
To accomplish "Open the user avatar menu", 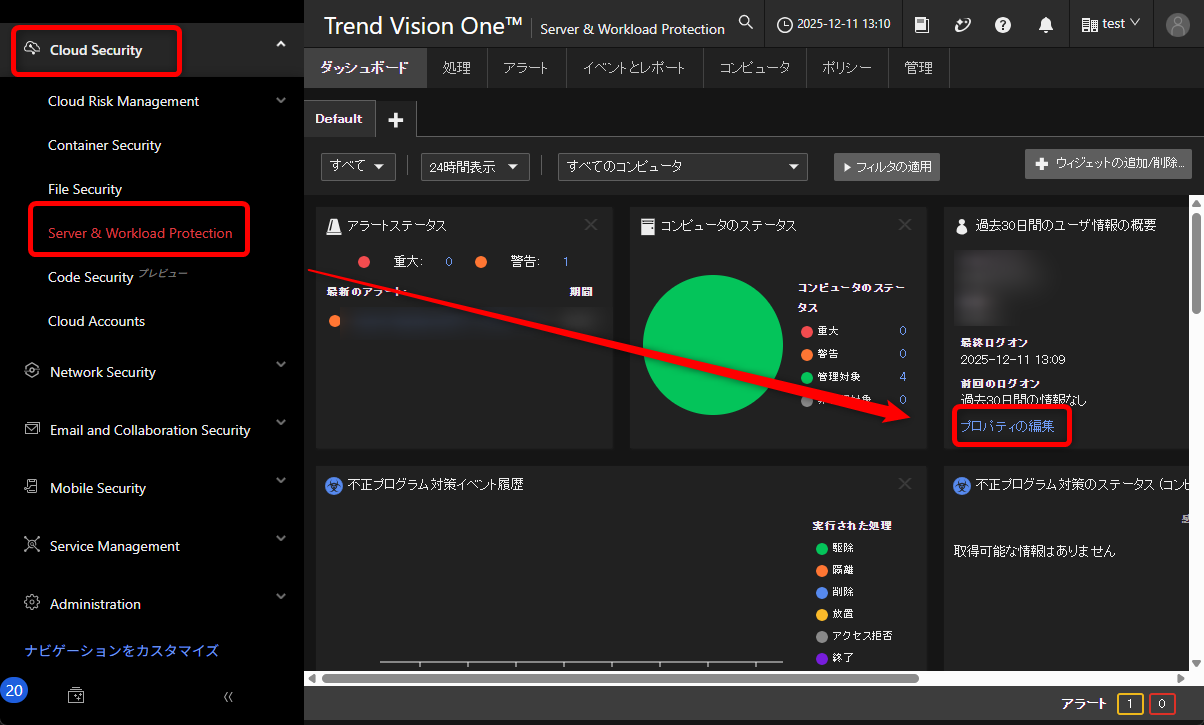I will 1179,25.
